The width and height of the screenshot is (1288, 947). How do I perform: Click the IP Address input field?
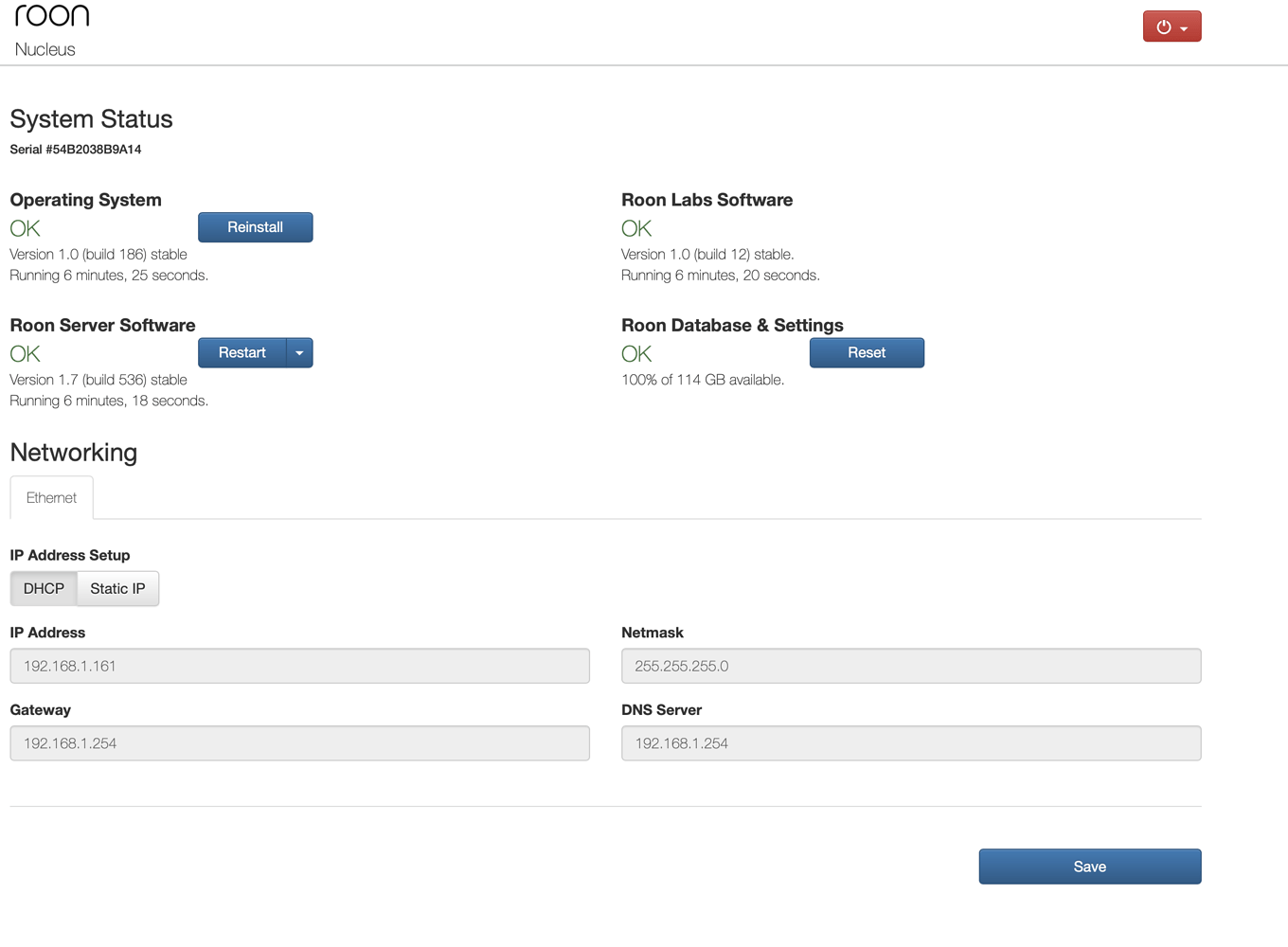(299, 666)
